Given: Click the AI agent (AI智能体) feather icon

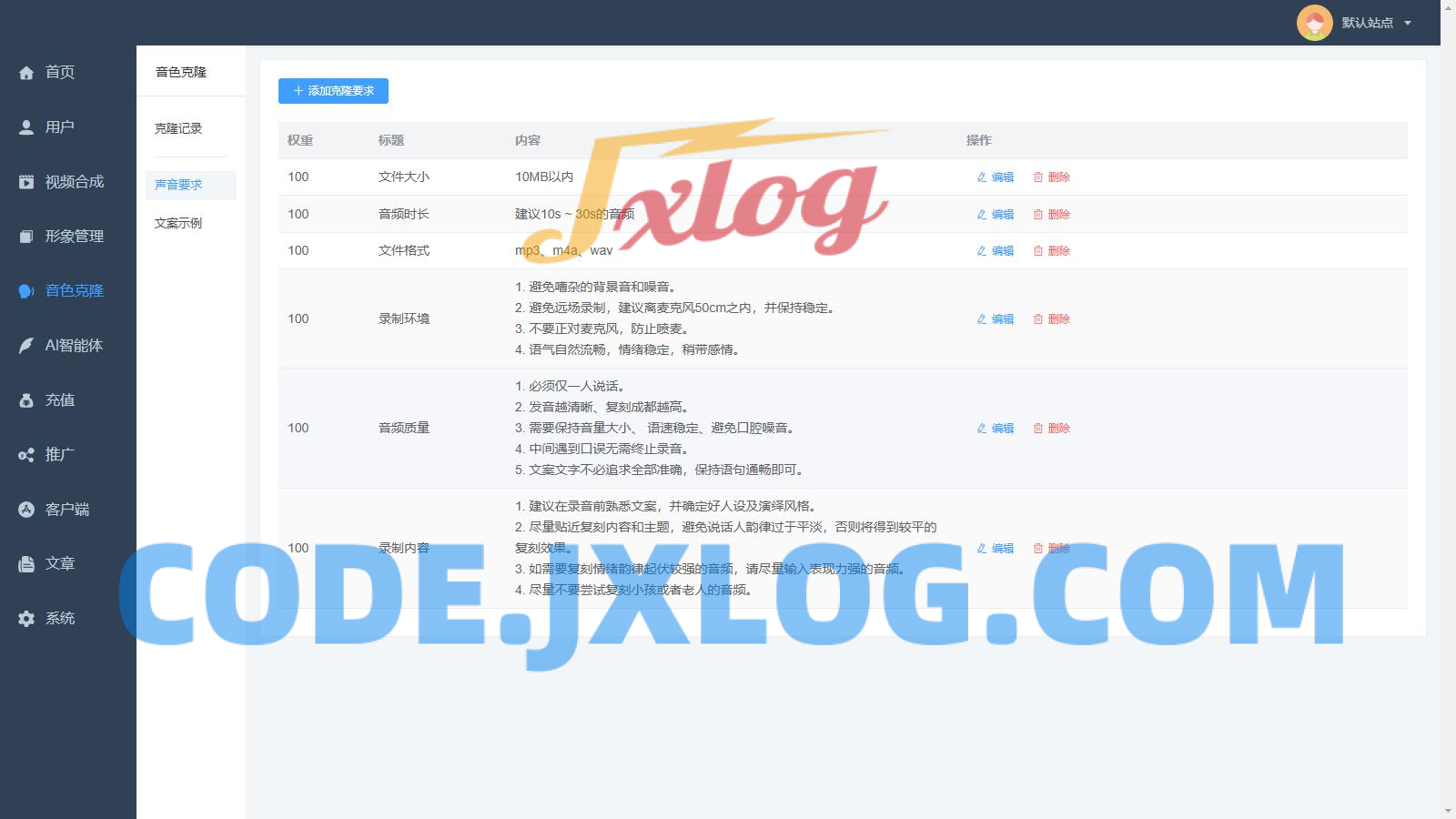Looking at the screenshot, I should [x=26, y=346].
